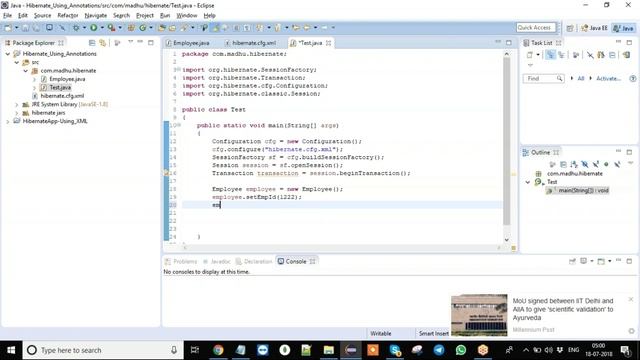Click Collapse All in Package Explorer

(92, 43)
